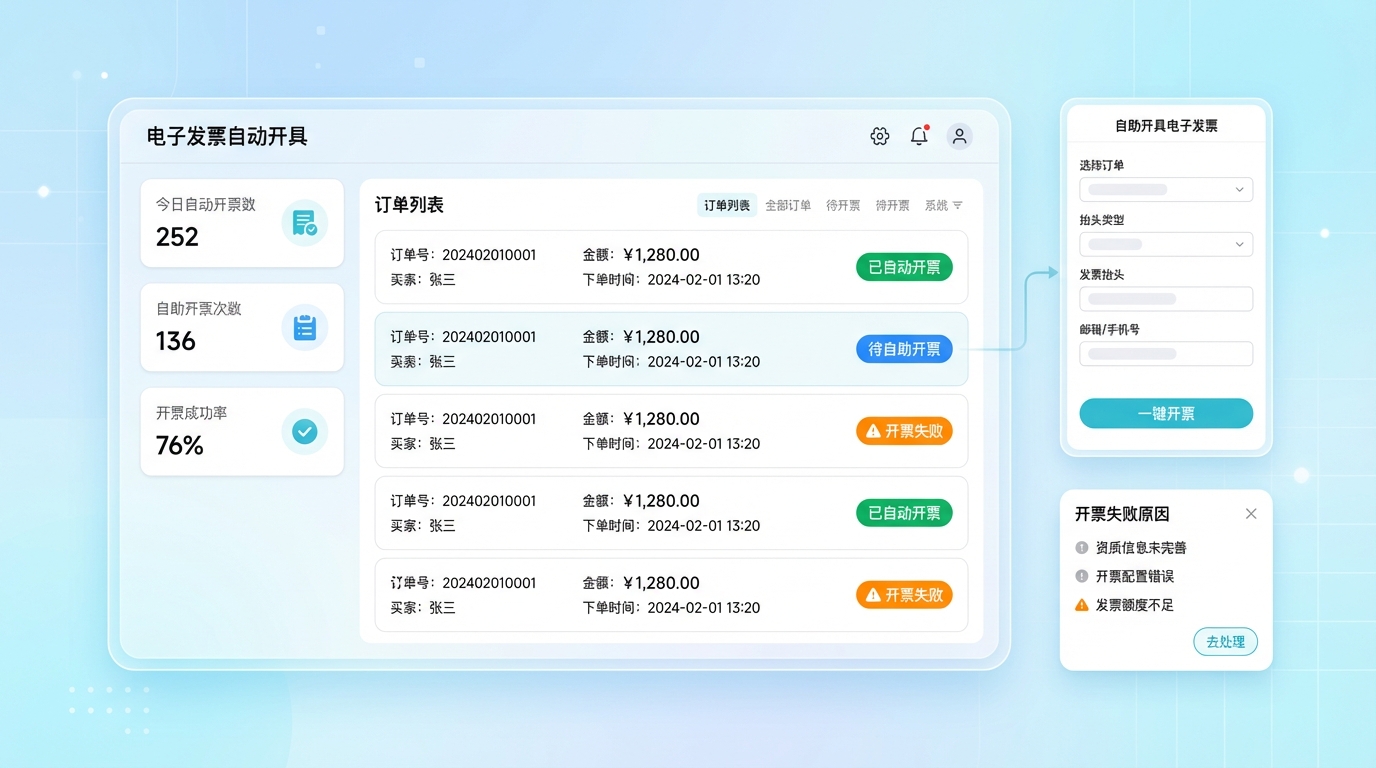Screen dimensions: 1376x768
Task: Close the 开票失败原因 panel
Action: (1251, 514)
